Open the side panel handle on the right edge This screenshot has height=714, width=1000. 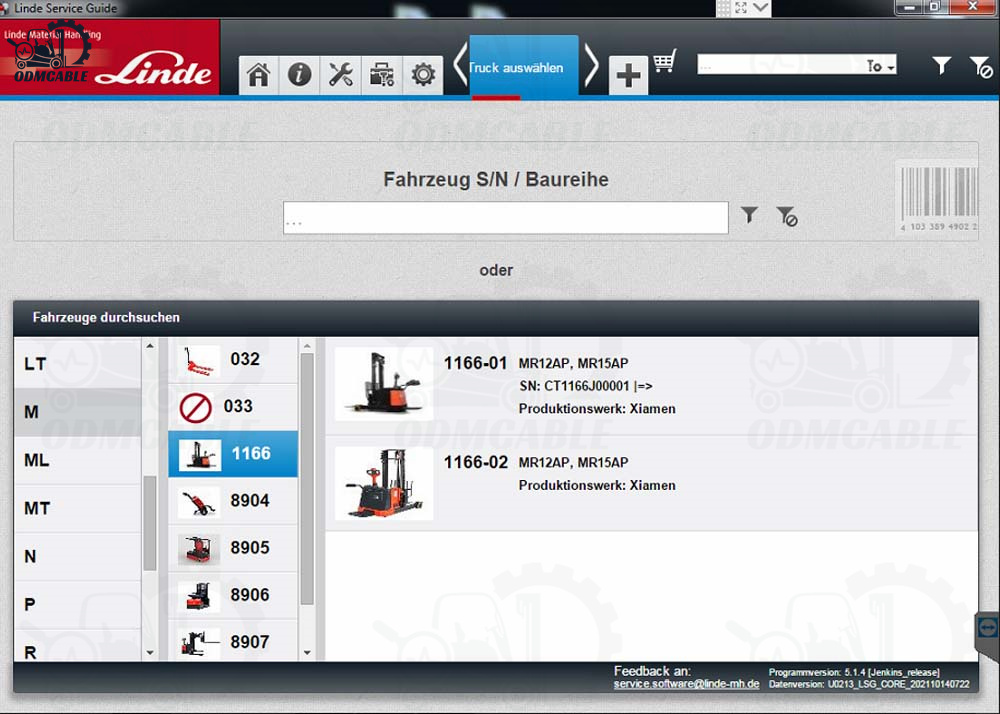coord(988,629)
